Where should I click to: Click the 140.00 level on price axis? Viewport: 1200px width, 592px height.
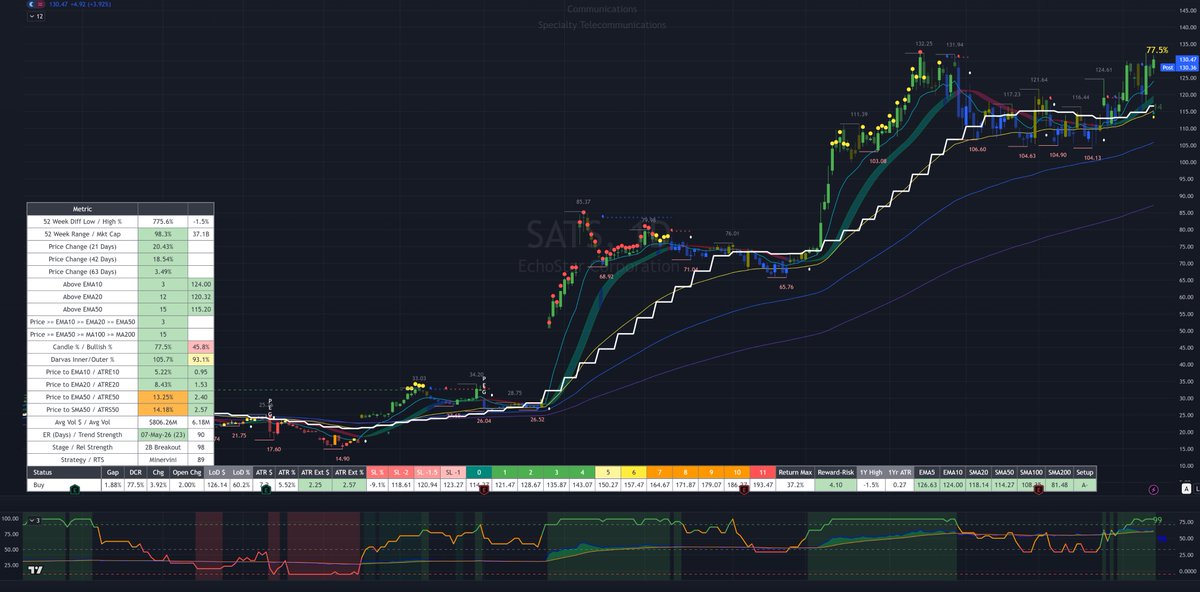[x=1187, y=28]
